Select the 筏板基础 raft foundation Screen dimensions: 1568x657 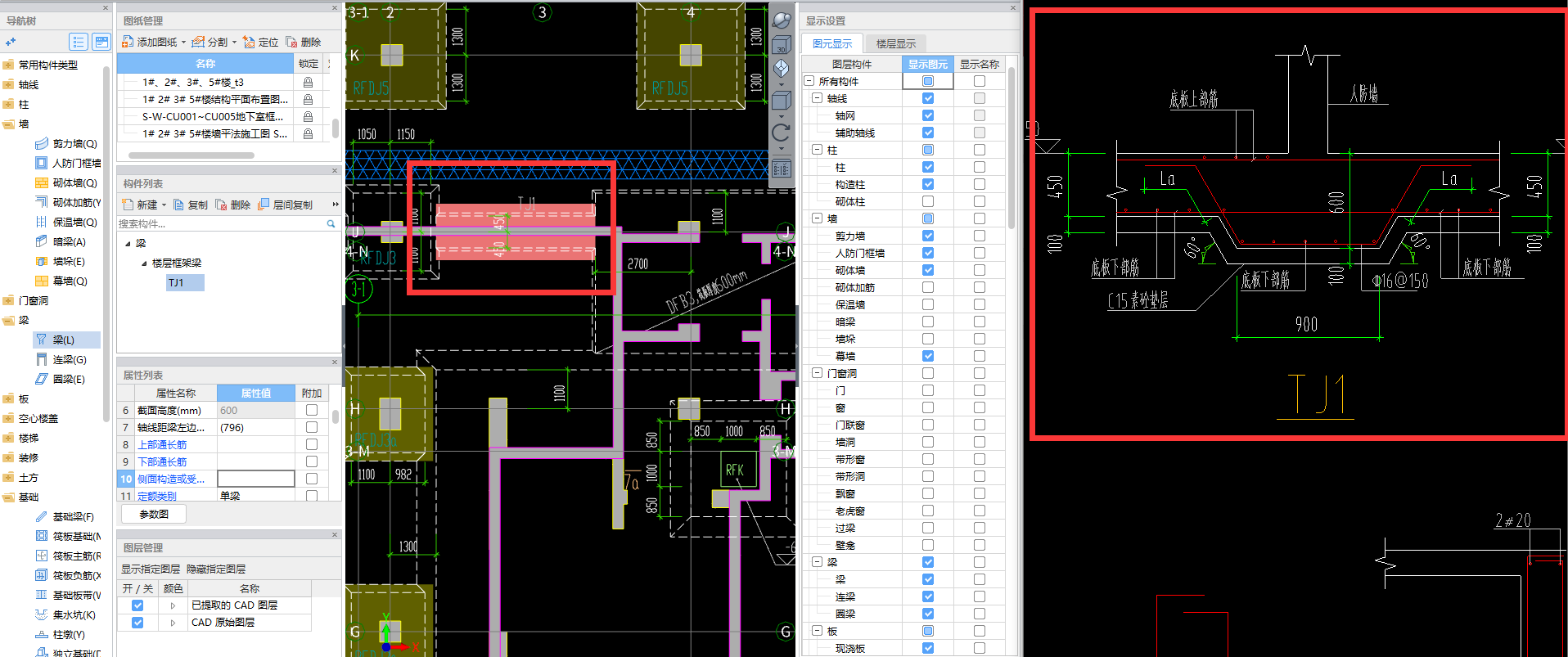68,536
